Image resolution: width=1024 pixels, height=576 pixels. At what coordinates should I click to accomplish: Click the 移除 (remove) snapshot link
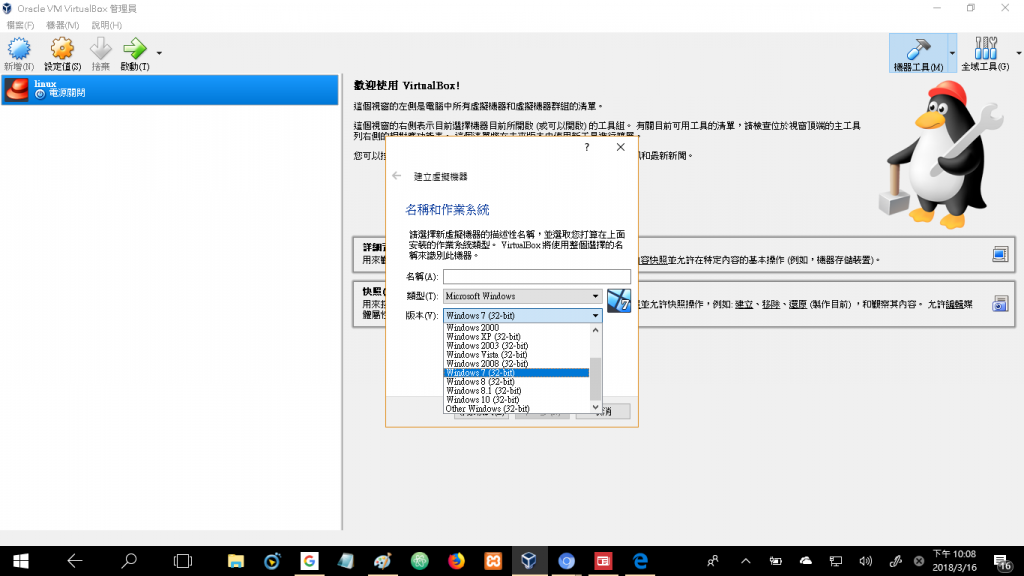771,304
